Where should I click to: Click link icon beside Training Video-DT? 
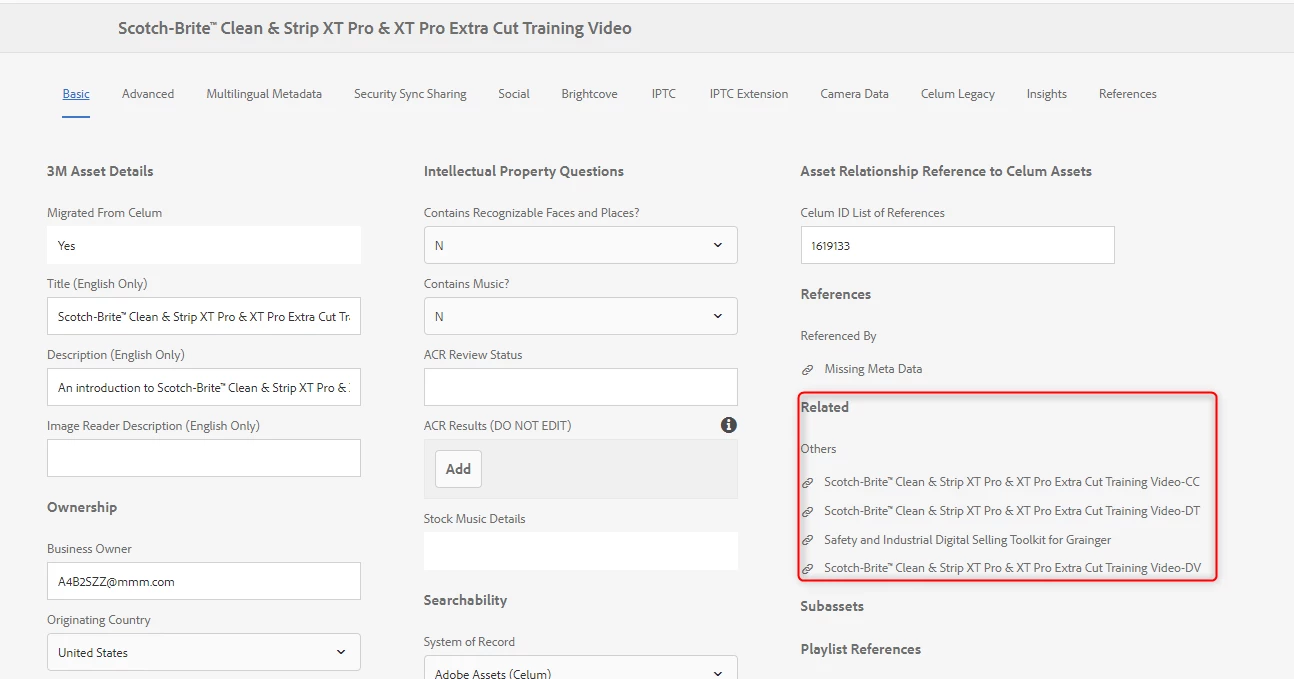click(x=808, y=511)
